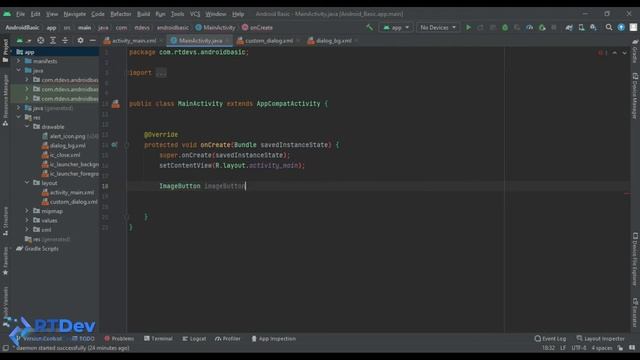Run the app with the green play icon
The image size is (640, 360).
[x=468, y=27]
